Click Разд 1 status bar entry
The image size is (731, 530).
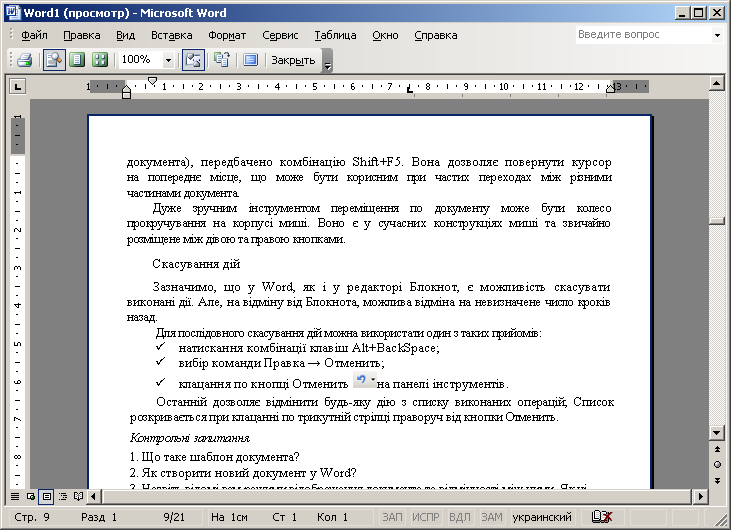[x=99, y=517]
